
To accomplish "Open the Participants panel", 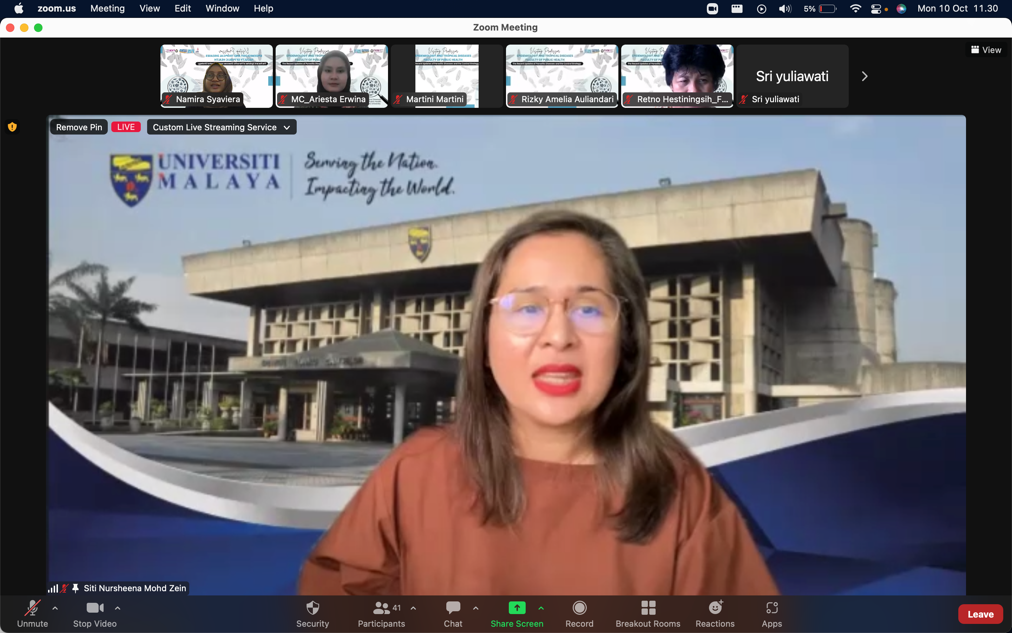I will 381,613.
